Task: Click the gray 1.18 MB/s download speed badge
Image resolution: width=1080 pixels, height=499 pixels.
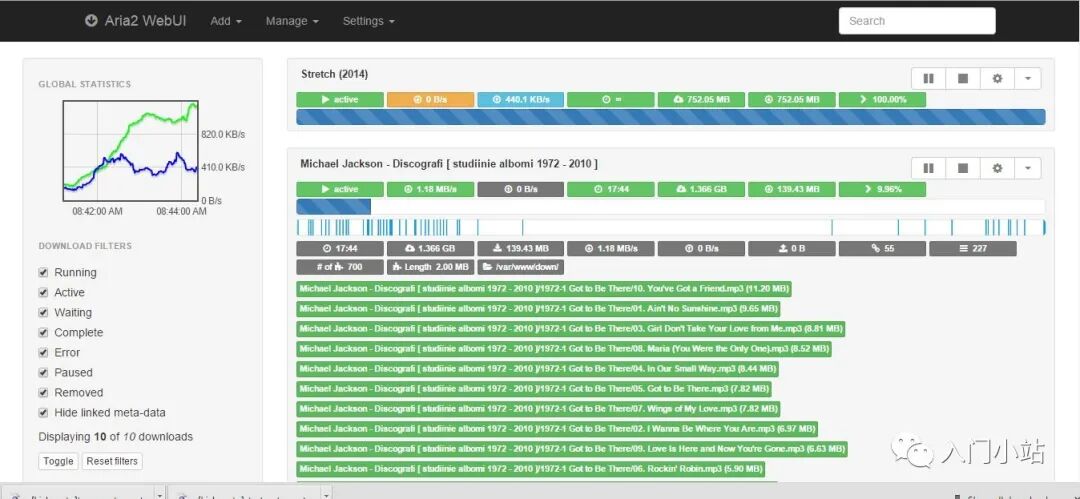Action: [611, 248]
